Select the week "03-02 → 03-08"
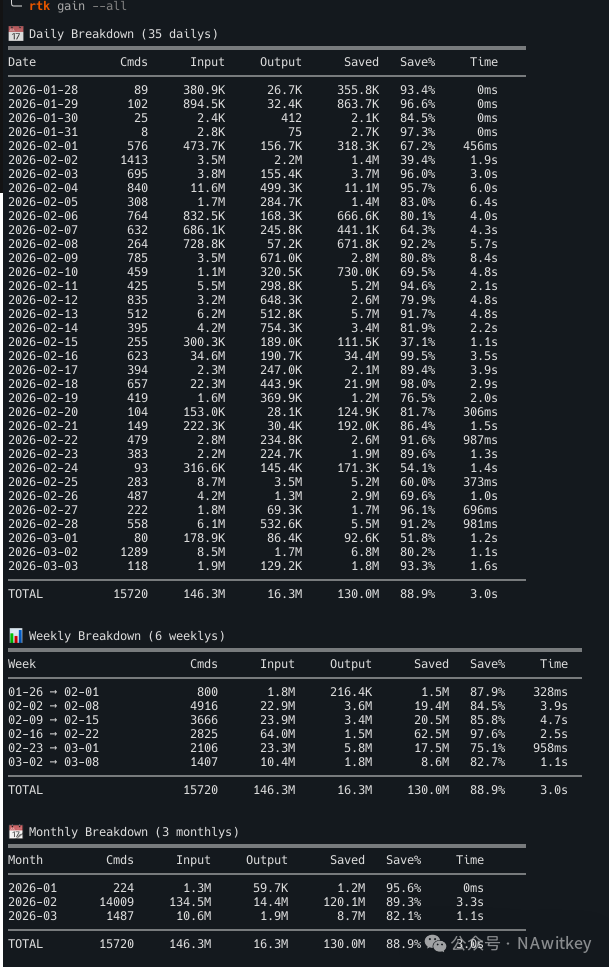 54,762
